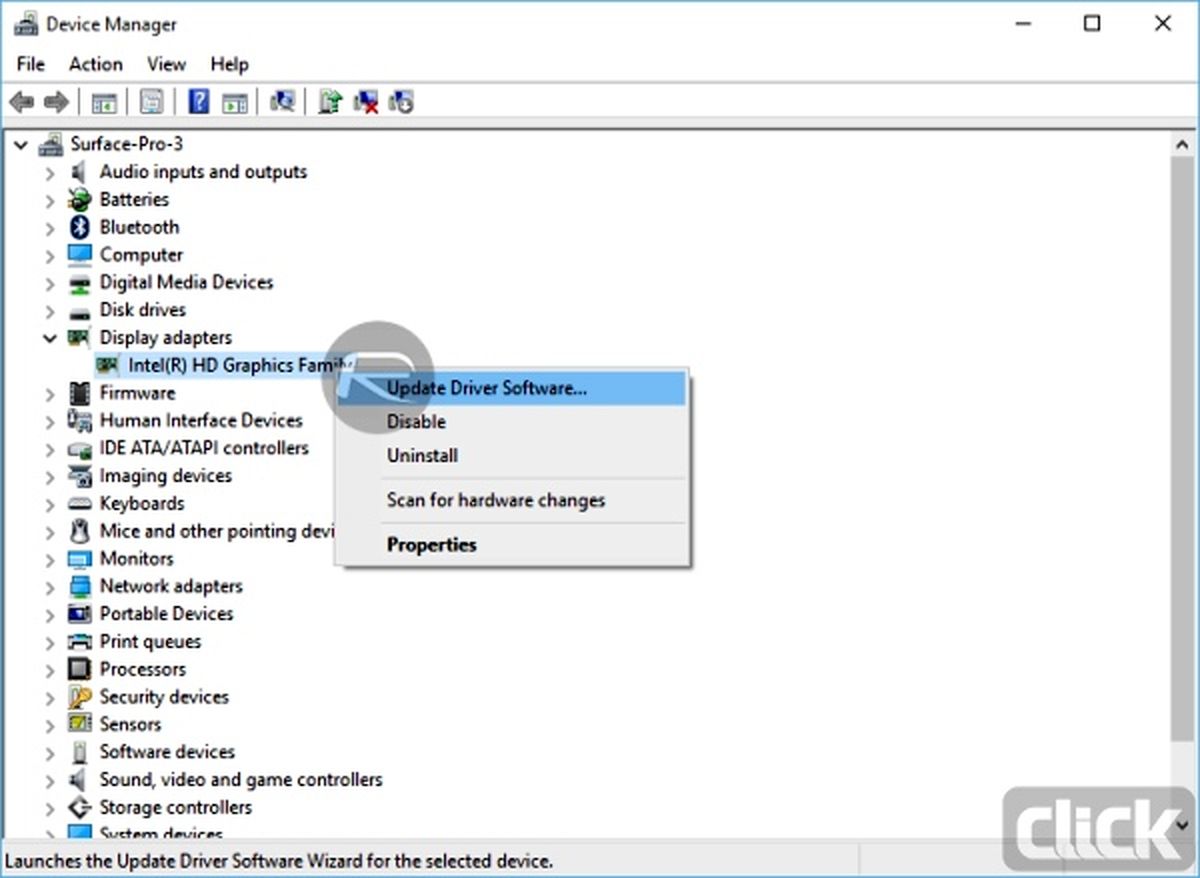Select the Portable Devices label
This screenshot has height=878, width=1200.
[166, 614]
